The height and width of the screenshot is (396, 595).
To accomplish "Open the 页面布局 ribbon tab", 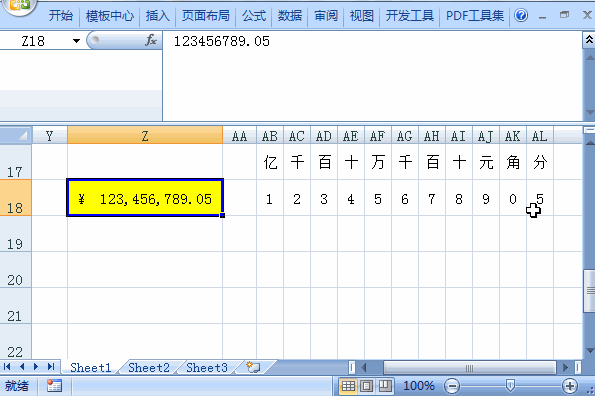I will point(206,16).
